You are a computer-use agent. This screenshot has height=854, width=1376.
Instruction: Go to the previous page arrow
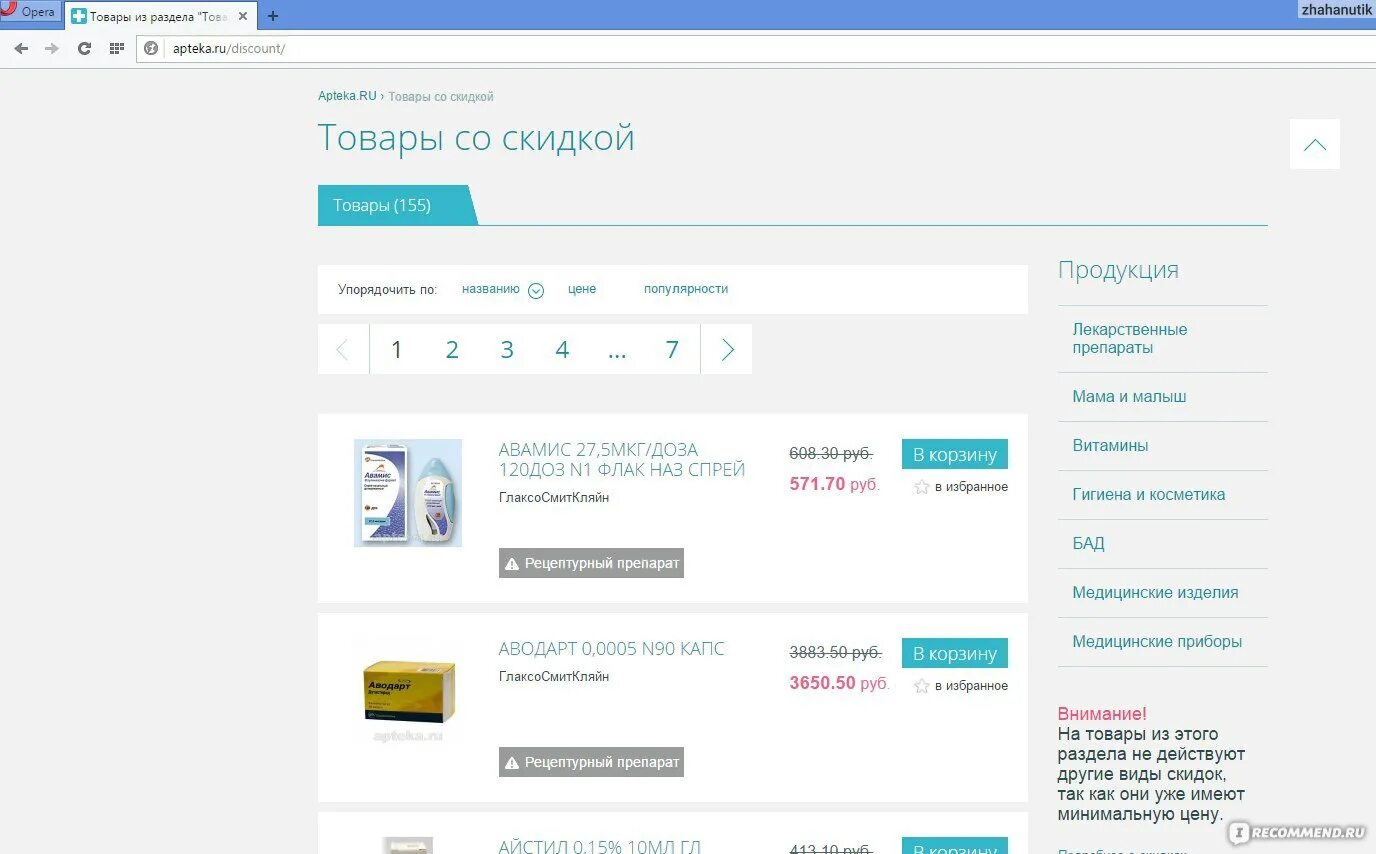tap(343, 349)
